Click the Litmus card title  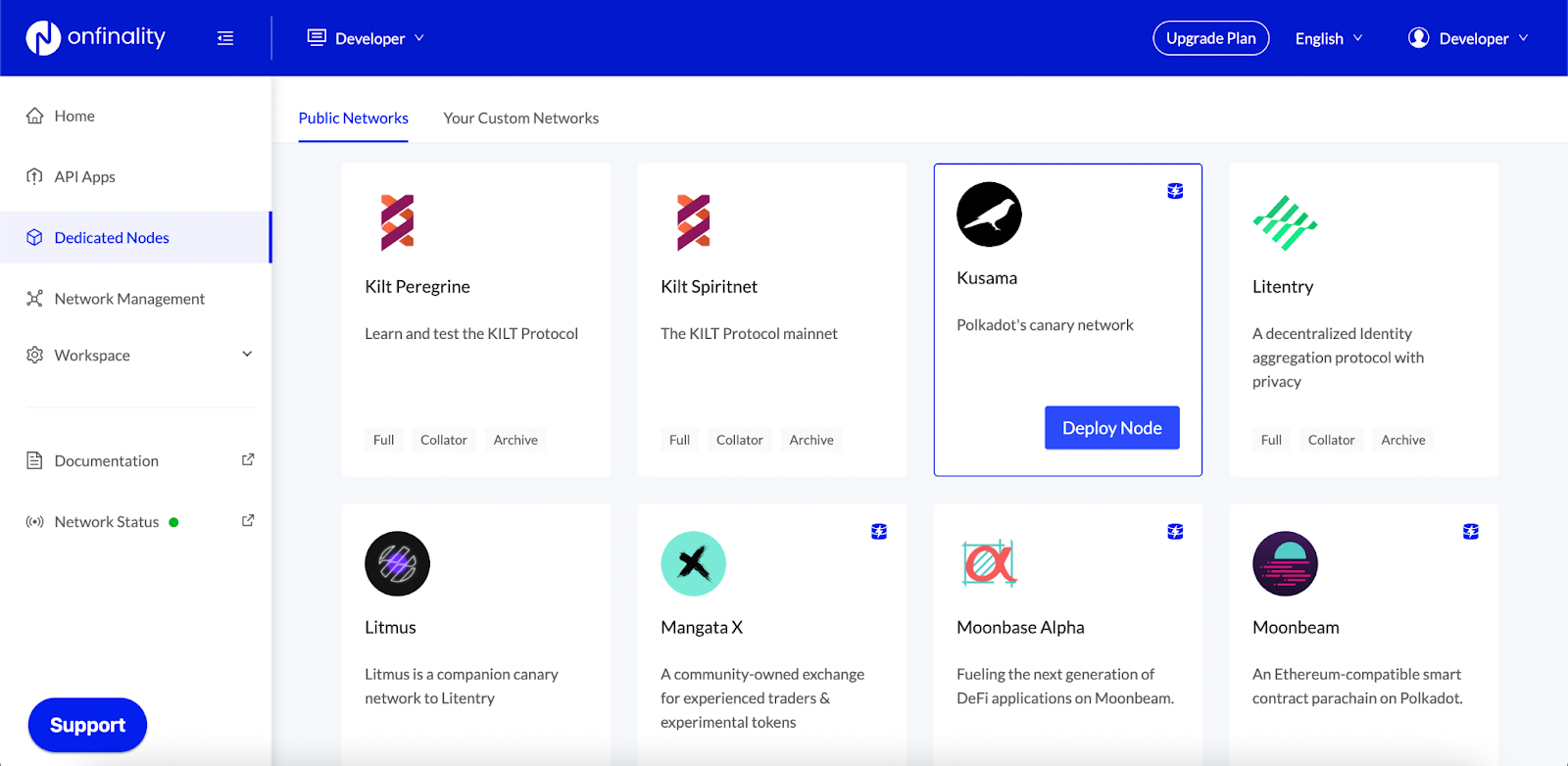[x=390, y=627]
